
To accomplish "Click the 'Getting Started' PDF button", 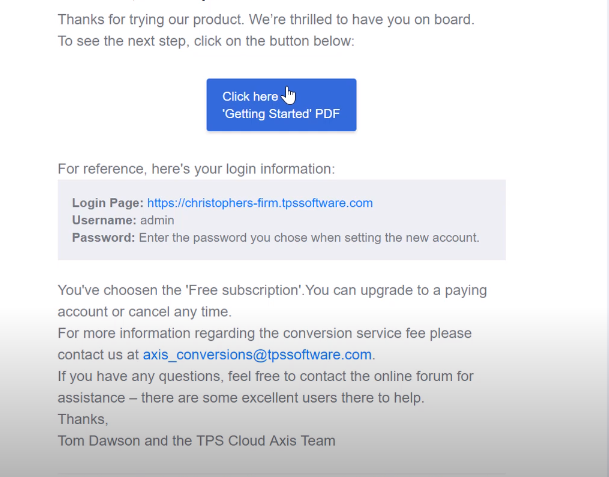I will point(281,105).
